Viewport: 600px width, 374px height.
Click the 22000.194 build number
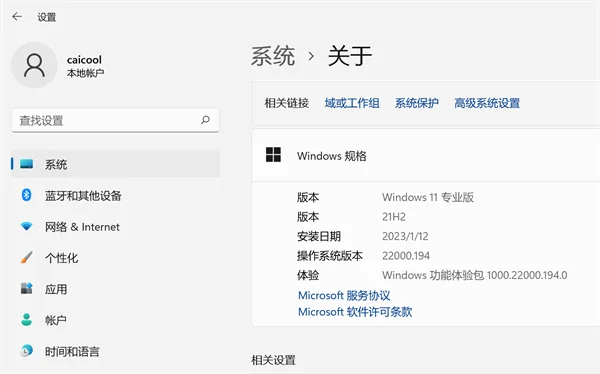click(x=406, y=256)
